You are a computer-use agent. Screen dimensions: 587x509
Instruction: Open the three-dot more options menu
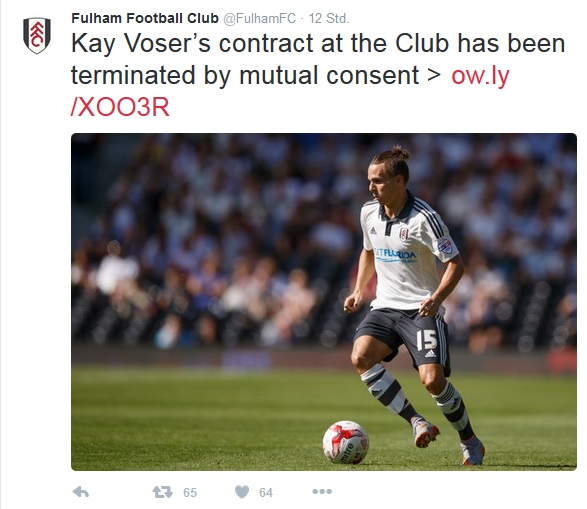[322, 491]
